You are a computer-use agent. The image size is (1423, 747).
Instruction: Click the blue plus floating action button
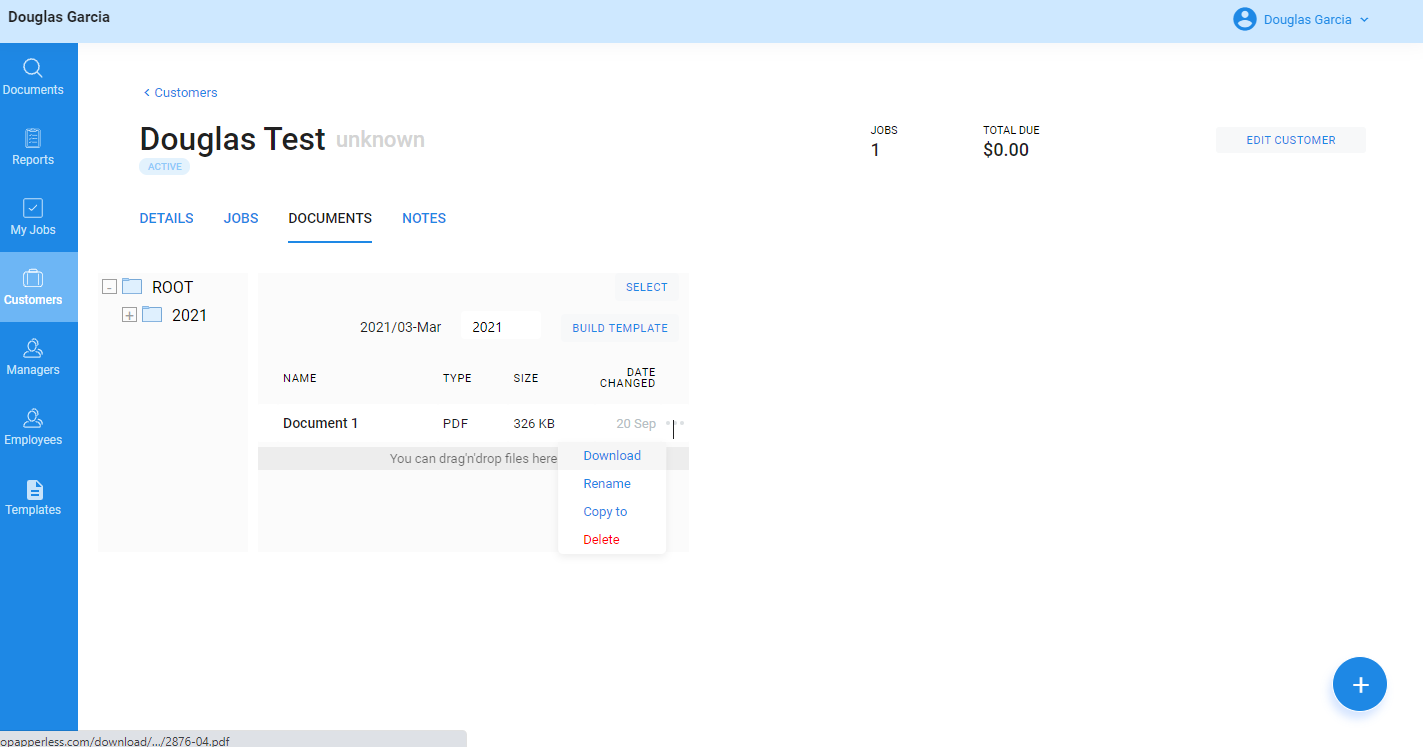tap(1360, 684)
